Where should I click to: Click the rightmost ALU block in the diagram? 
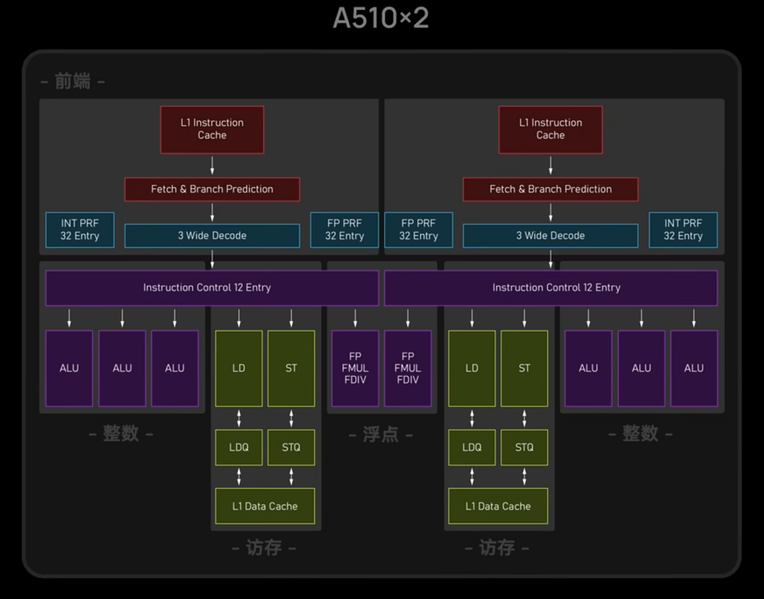click(x=694, y=368)
